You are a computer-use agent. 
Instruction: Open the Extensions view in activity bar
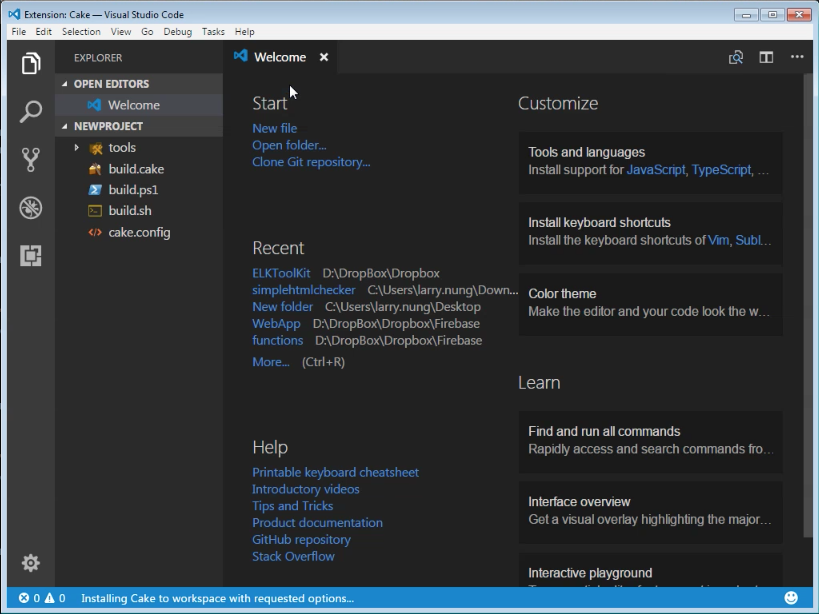[x=31, y=256]
